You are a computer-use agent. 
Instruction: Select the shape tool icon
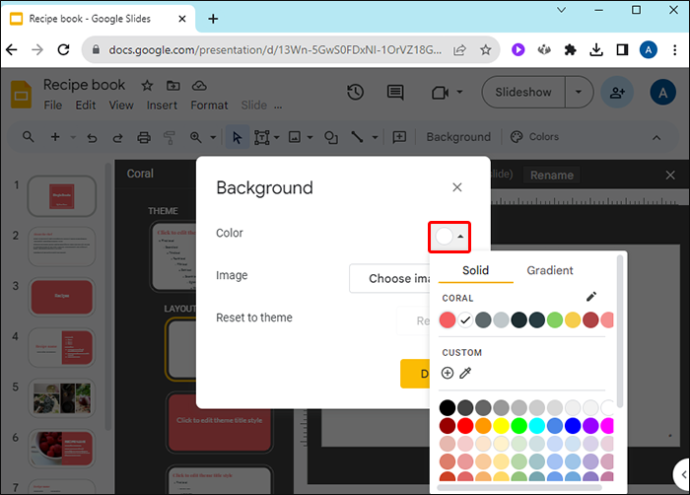pyautogui.click(x=331, y=137)
